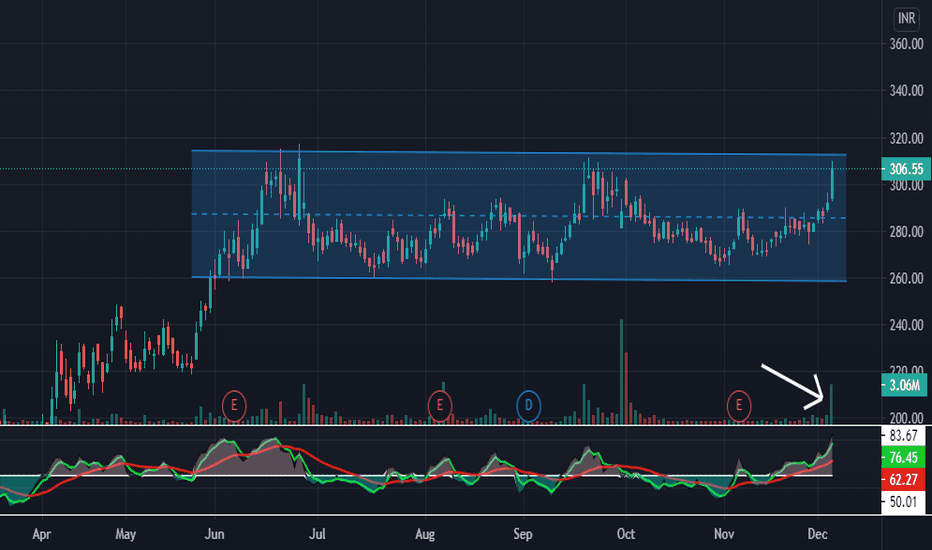
Task: Click the 320.00 price axis label
Action: point(906,139)
